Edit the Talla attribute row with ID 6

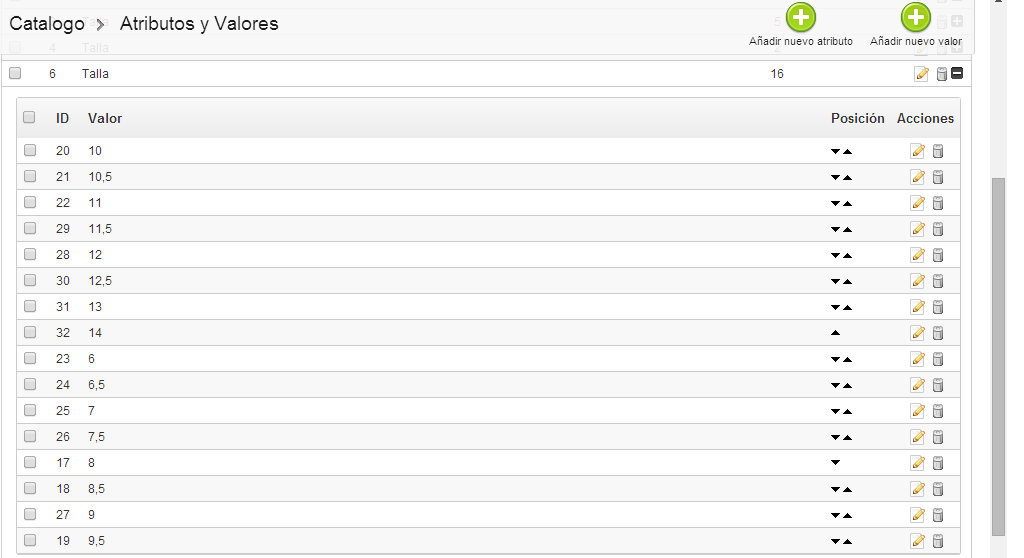[x=921, y=74]
